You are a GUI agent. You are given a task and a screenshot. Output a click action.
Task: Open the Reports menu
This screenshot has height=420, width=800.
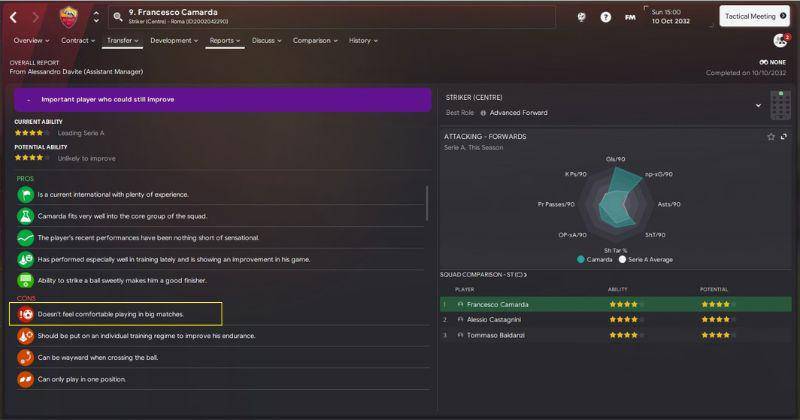(224, 40)
